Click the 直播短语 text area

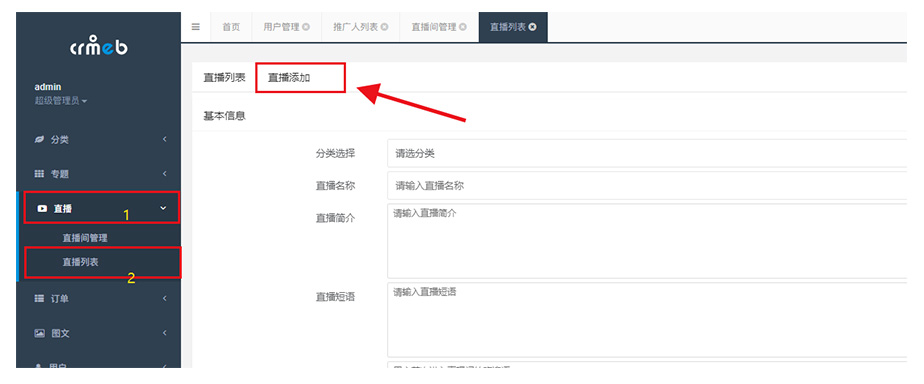(647, 320)
